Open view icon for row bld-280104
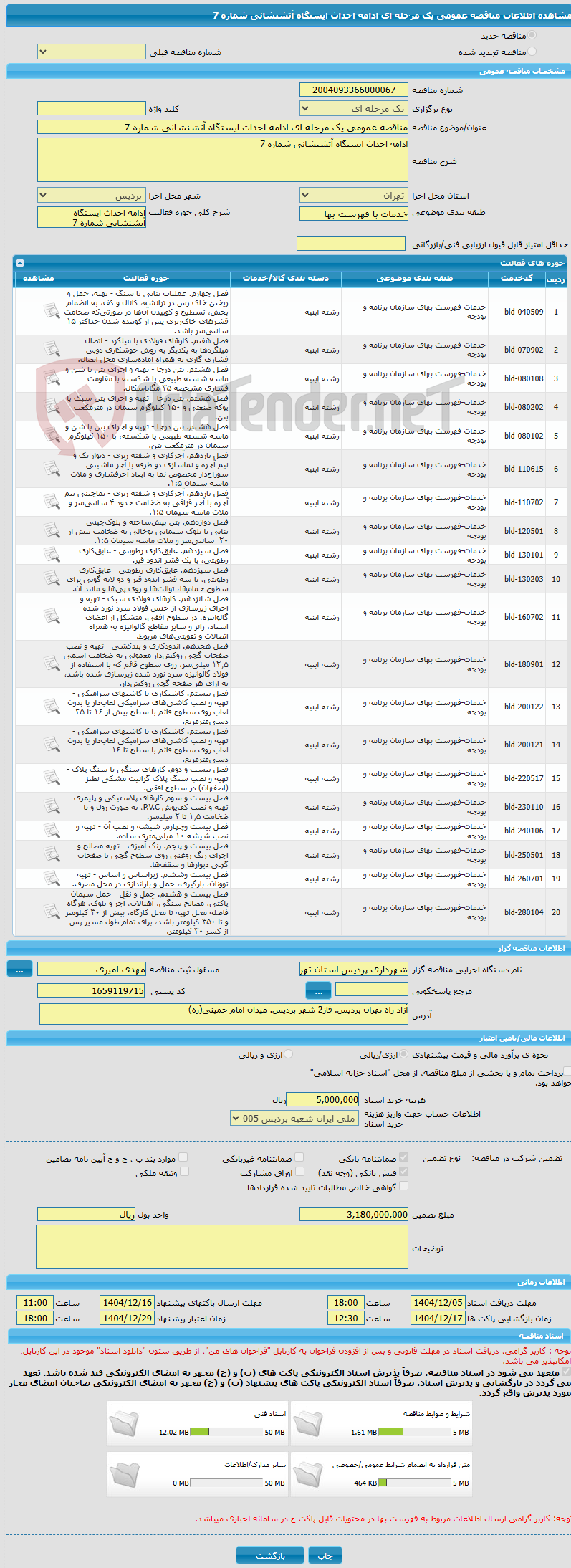The width and height of the screenshot is (571, 1568). [52, 912]
